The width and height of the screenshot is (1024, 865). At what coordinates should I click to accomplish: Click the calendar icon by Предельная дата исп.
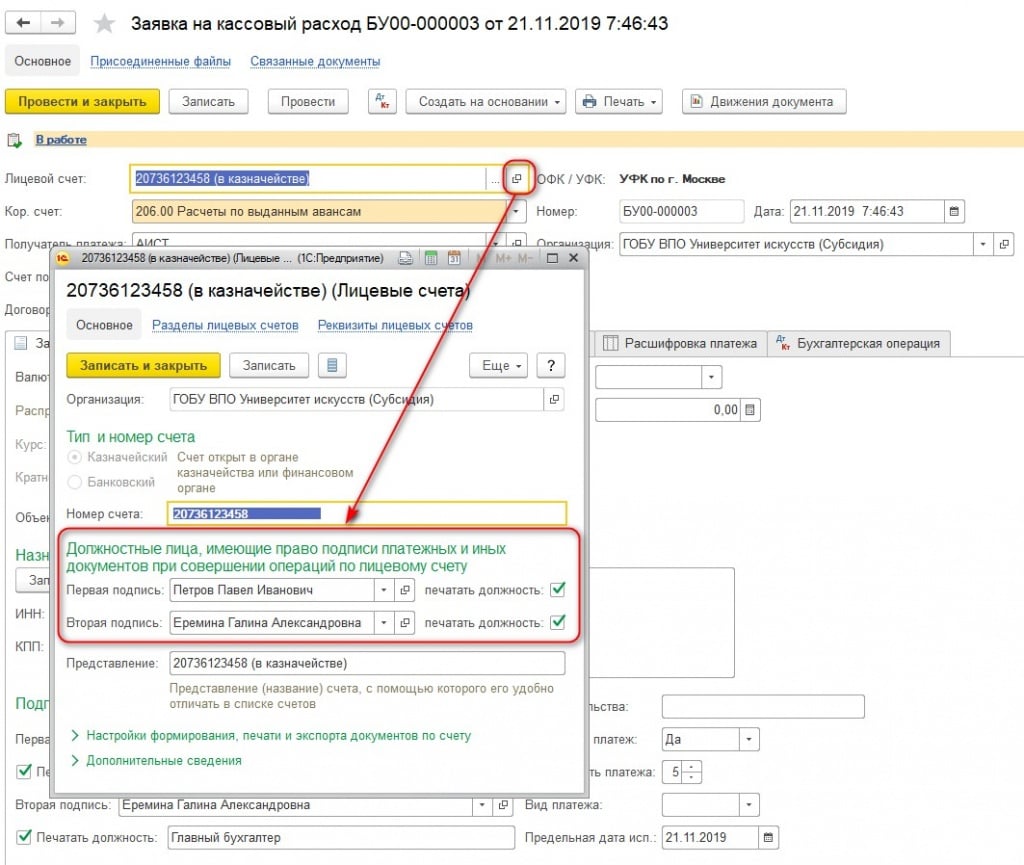pyautogui.click(x=768, y=837)
